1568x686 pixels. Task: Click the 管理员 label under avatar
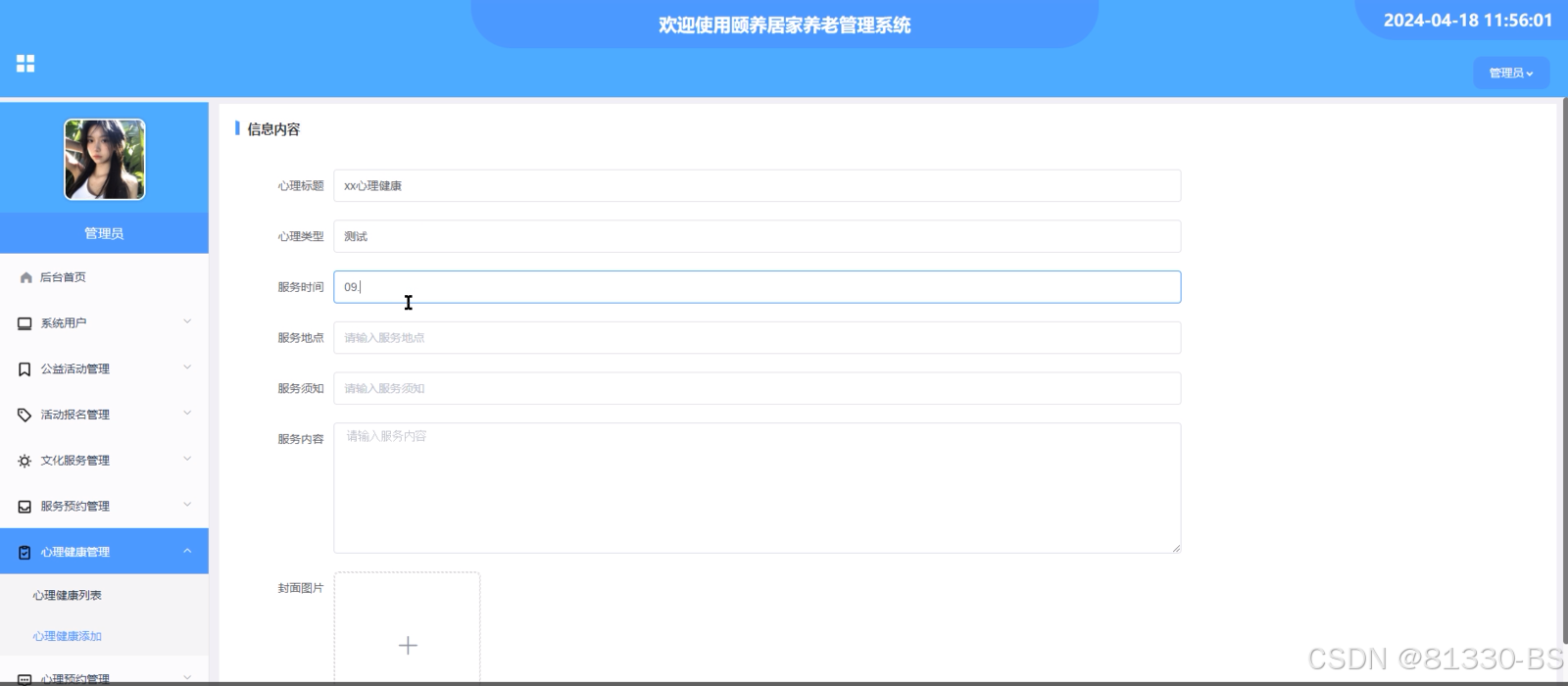point(104,233)
